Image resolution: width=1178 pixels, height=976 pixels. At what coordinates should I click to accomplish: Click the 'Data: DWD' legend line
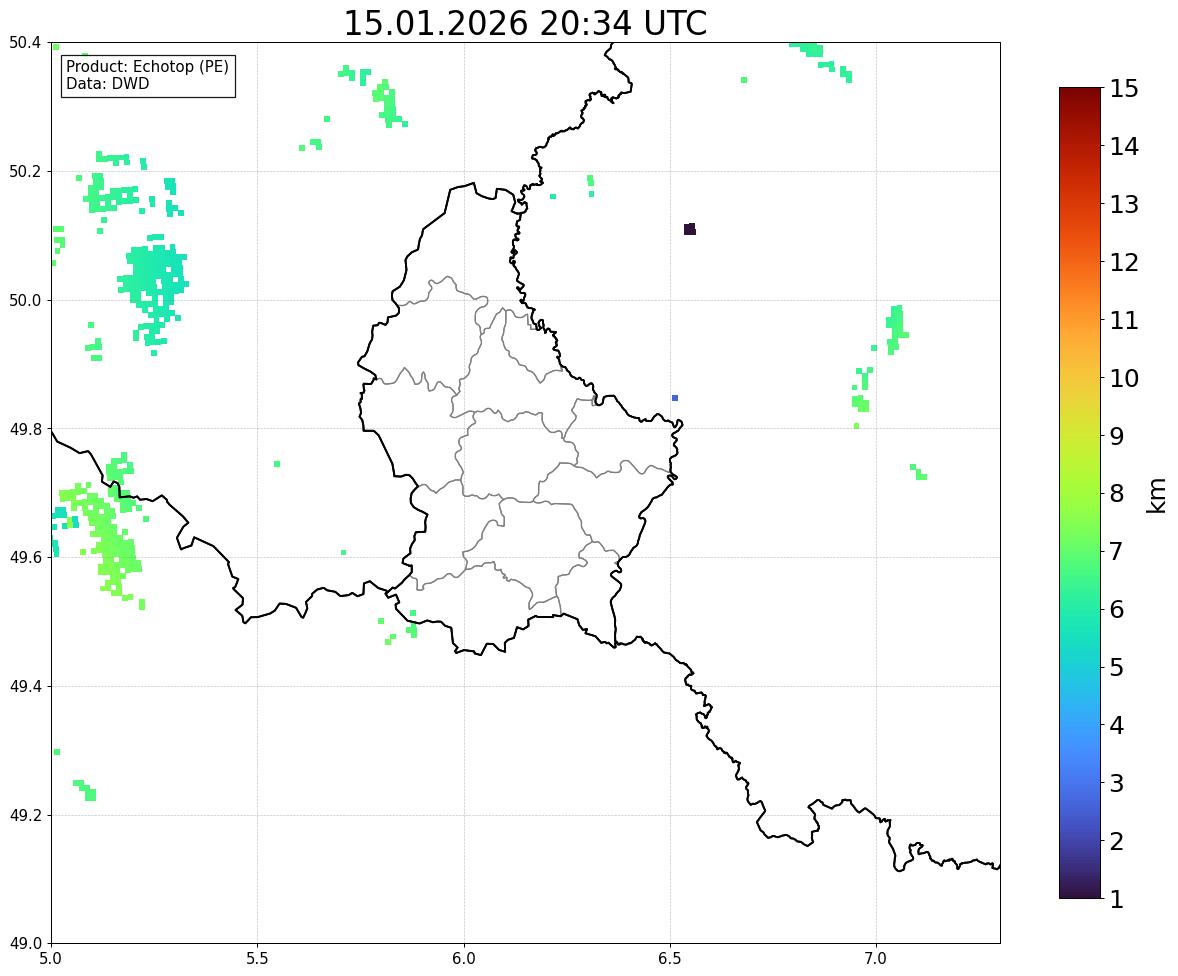coord(107,83)
